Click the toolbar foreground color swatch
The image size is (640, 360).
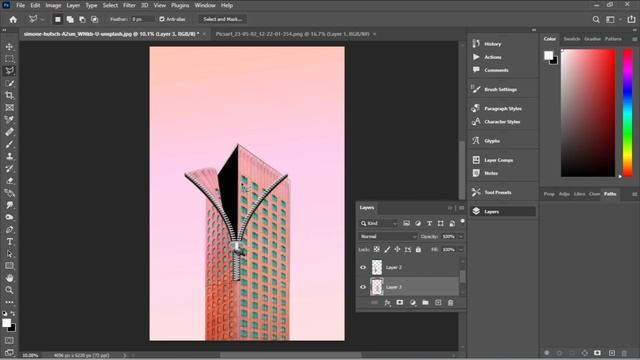[6, 323]
